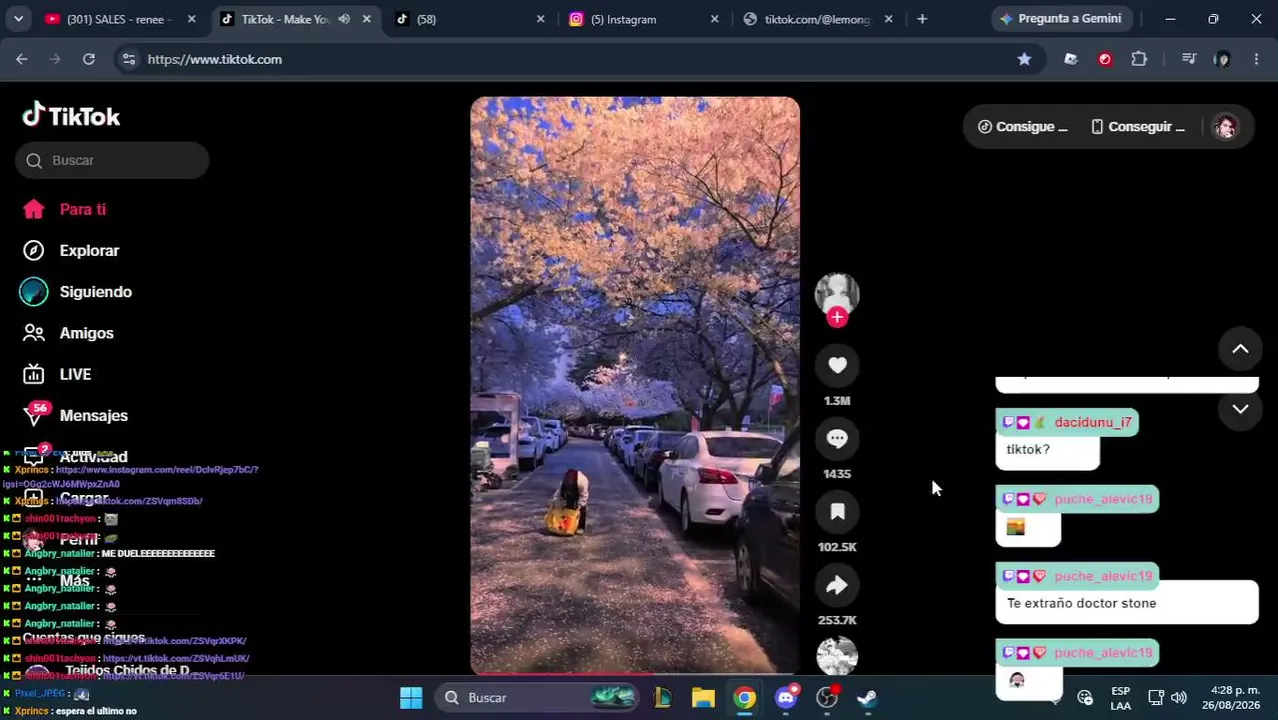Viewport: 1278px width, 720px height.
Task: Close the (5) Instagram tab
Action: [714, 19]
